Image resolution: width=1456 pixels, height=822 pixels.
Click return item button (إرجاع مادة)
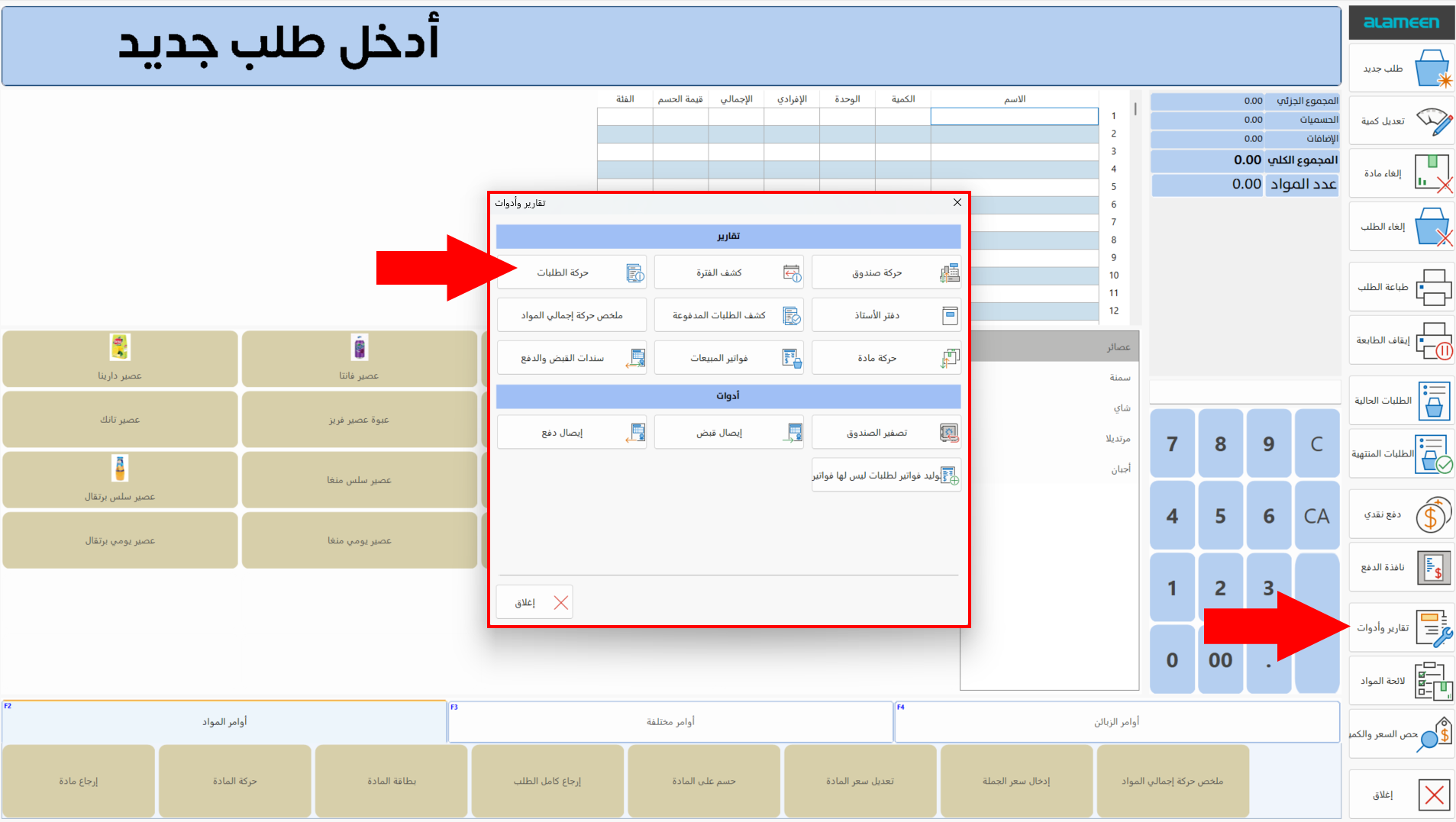[x=79, y=781]
